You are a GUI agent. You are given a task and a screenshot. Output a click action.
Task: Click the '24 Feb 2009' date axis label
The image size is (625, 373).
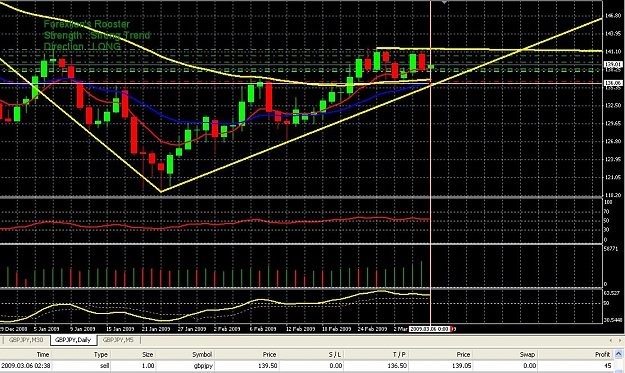372,329
